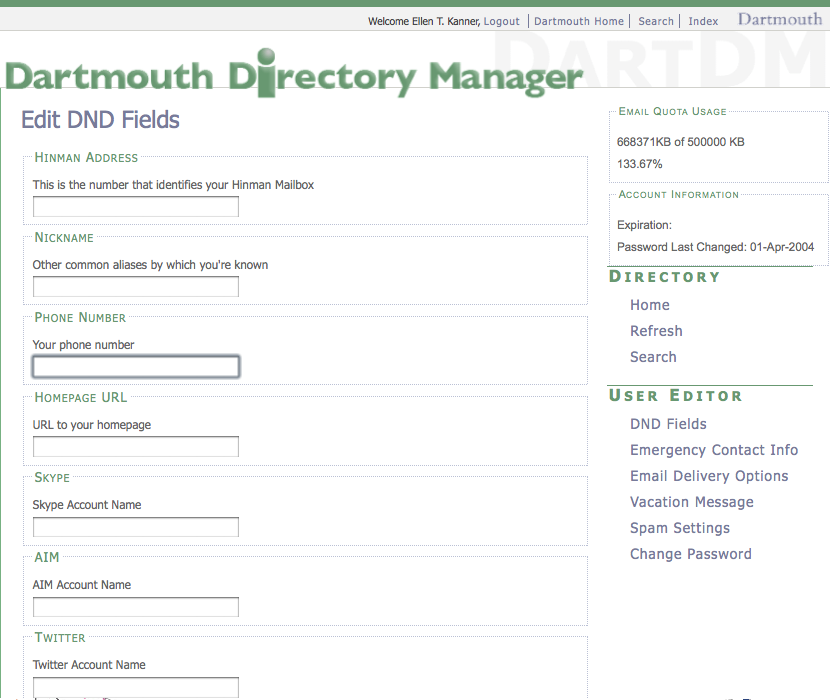830x700 pixels.
Task: Focus the Hinman Address input field
Action: coord(136,207)
